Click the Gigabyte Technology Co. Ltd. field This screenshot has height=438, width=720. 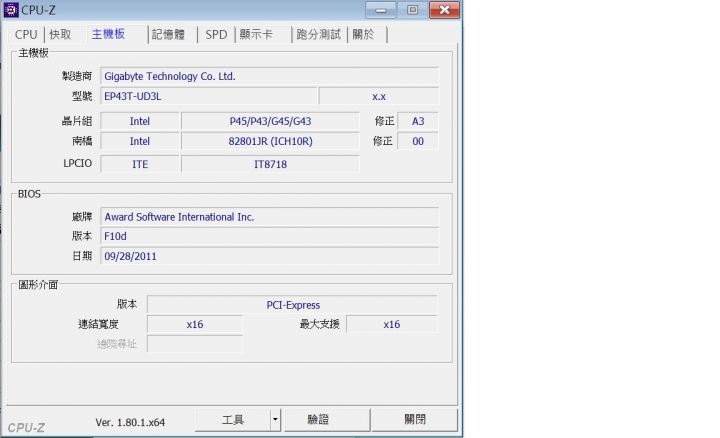click(x=270, y=76)
